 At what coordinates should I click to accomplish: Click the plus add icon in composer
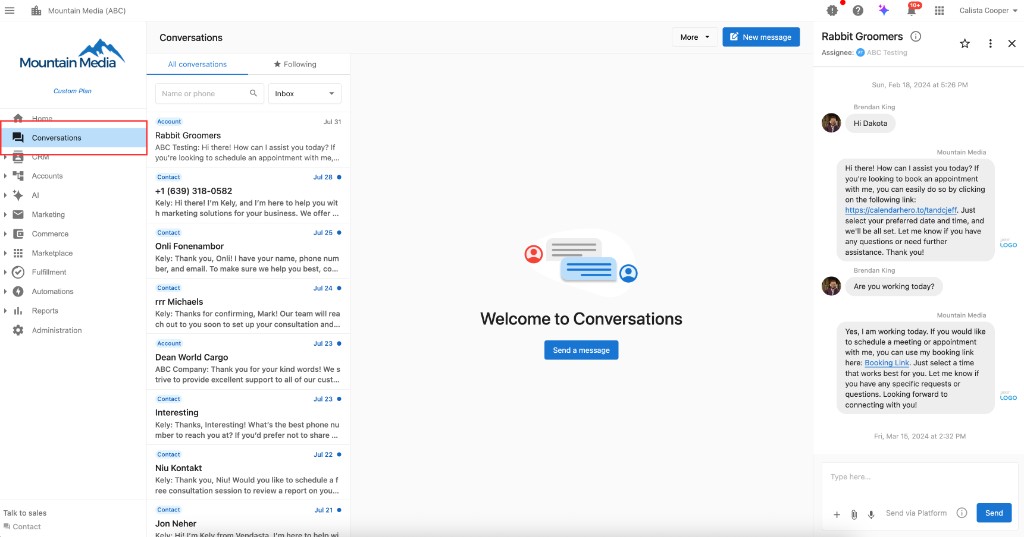(837, 514)
